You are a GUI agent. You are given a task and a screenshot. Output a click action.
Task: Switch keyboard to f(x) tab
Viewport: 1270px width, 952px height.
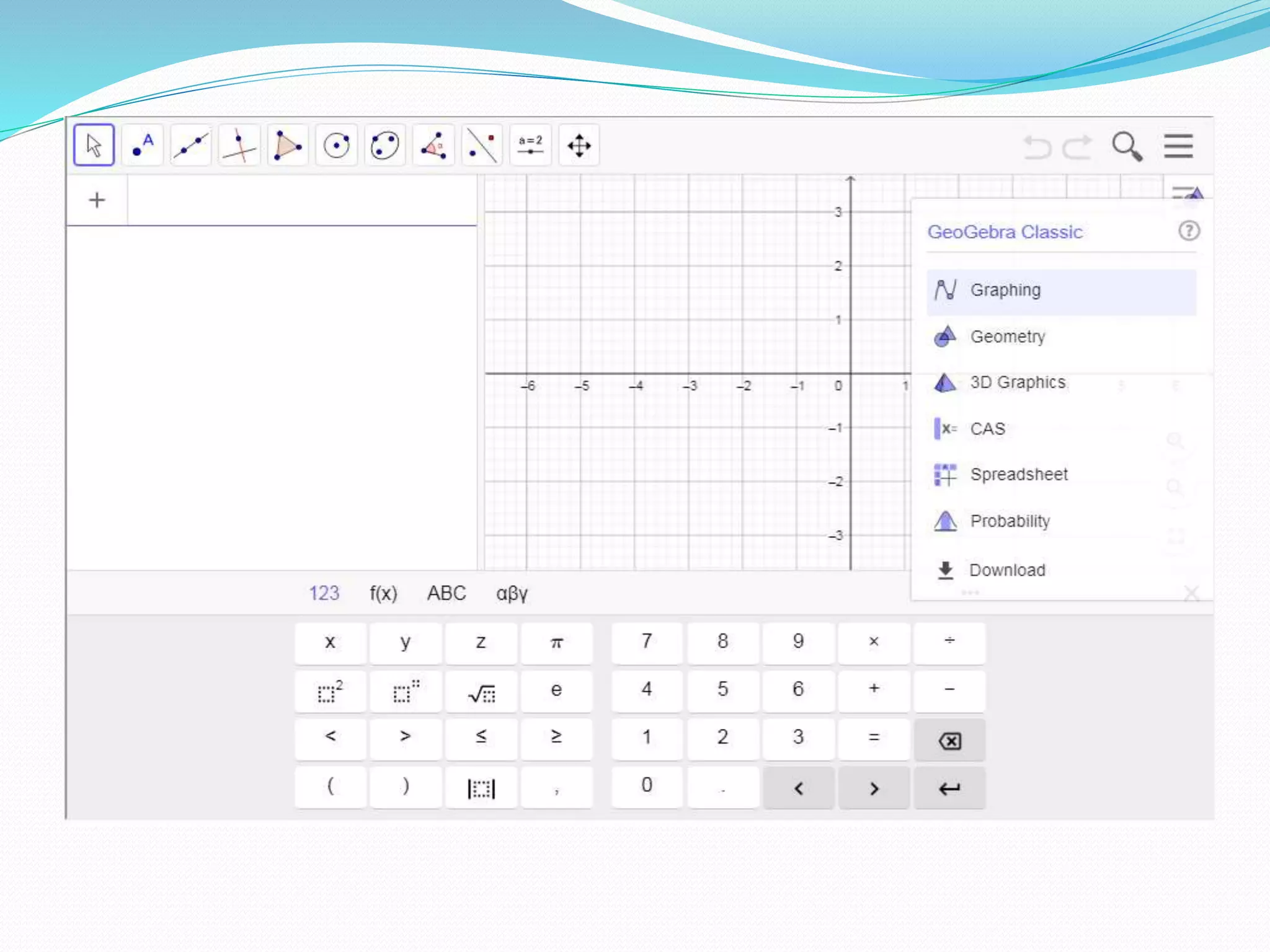point(383,594)
